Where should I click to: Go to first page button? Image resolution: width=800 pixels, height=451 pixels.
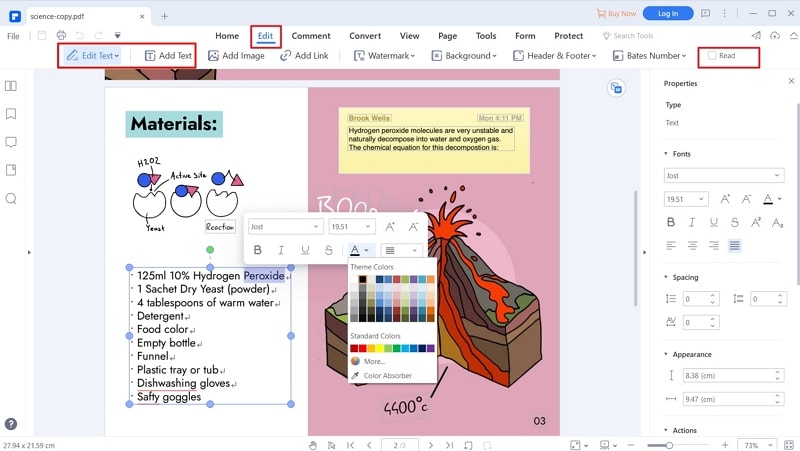350,445
